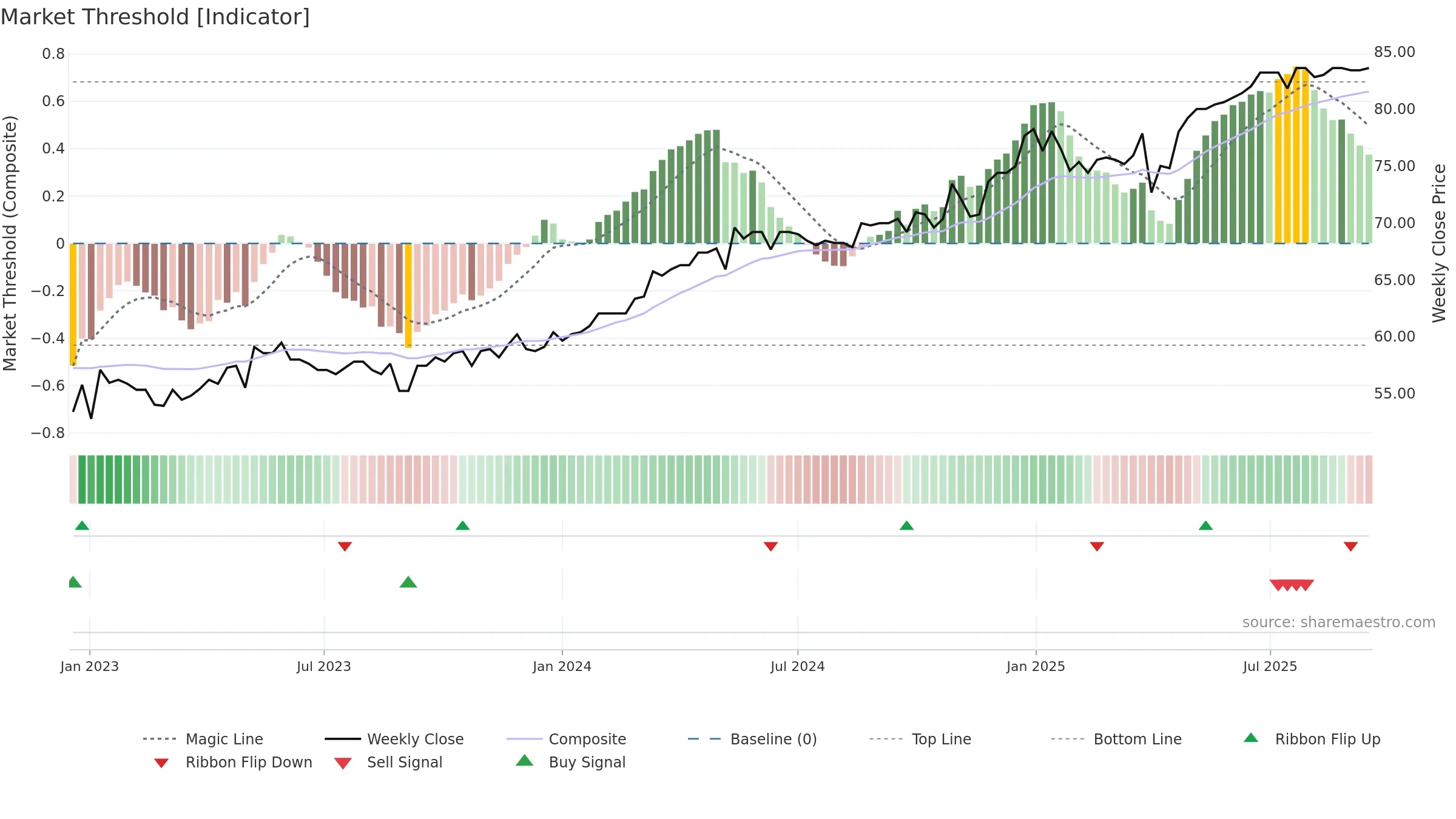Click the ribbon flip down marker after Jul 2023
The height and width of the screenshot is (819, 1456).
pos(345,547)
